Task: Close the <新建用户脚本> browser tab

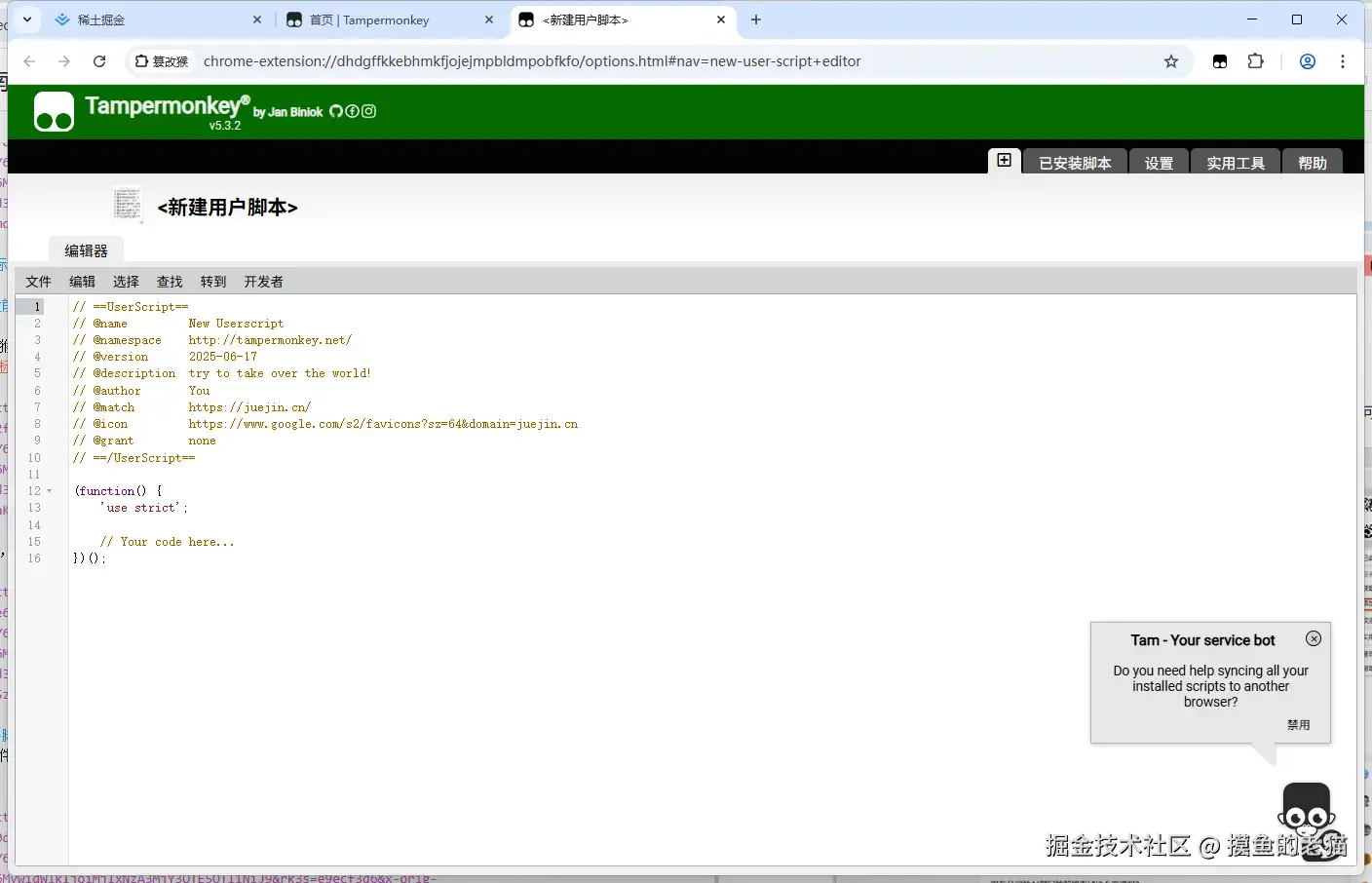Action: [x=721, y=19]
